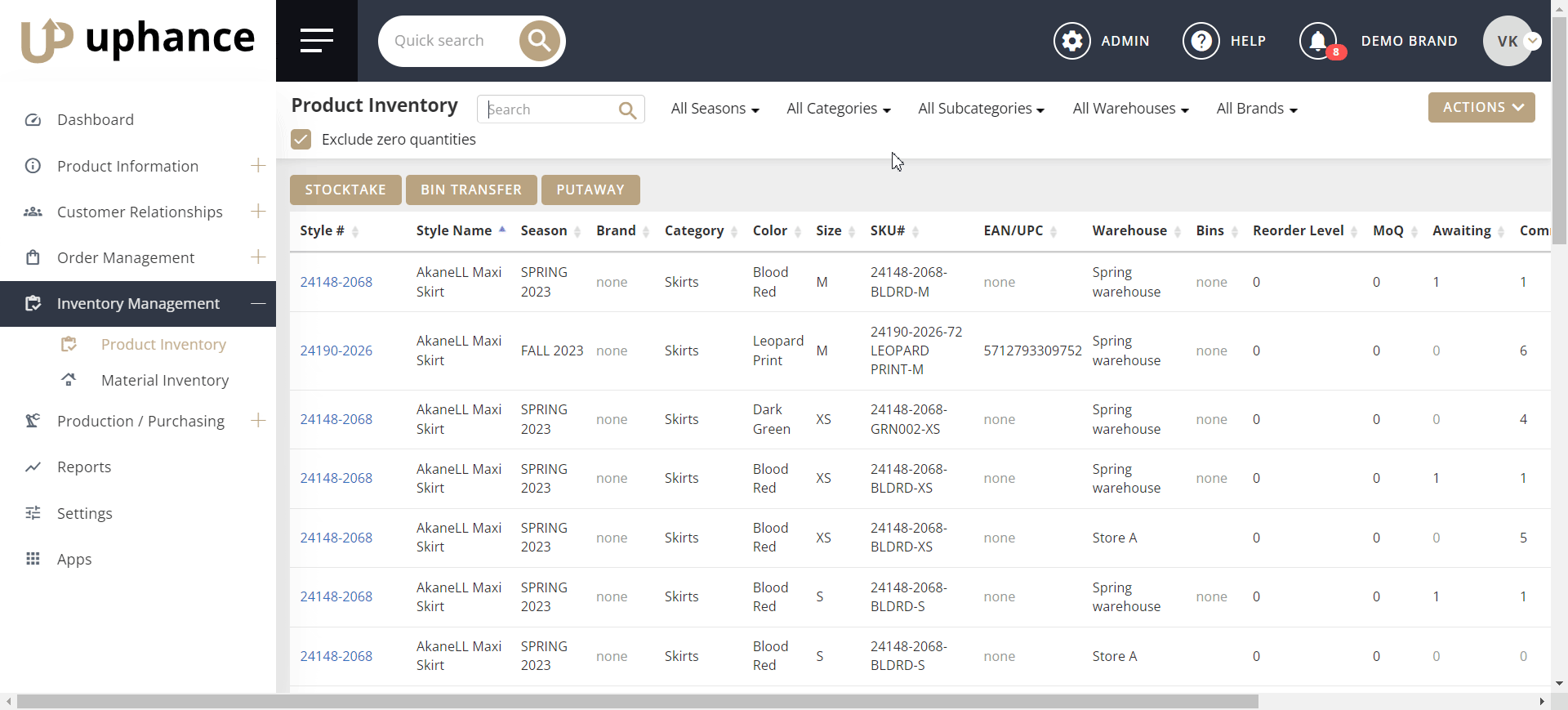Image resolution: width=1568 pixels, height=710 pixels.
Task: Open the hamburger navigation menu
Action: coord(316,41)
